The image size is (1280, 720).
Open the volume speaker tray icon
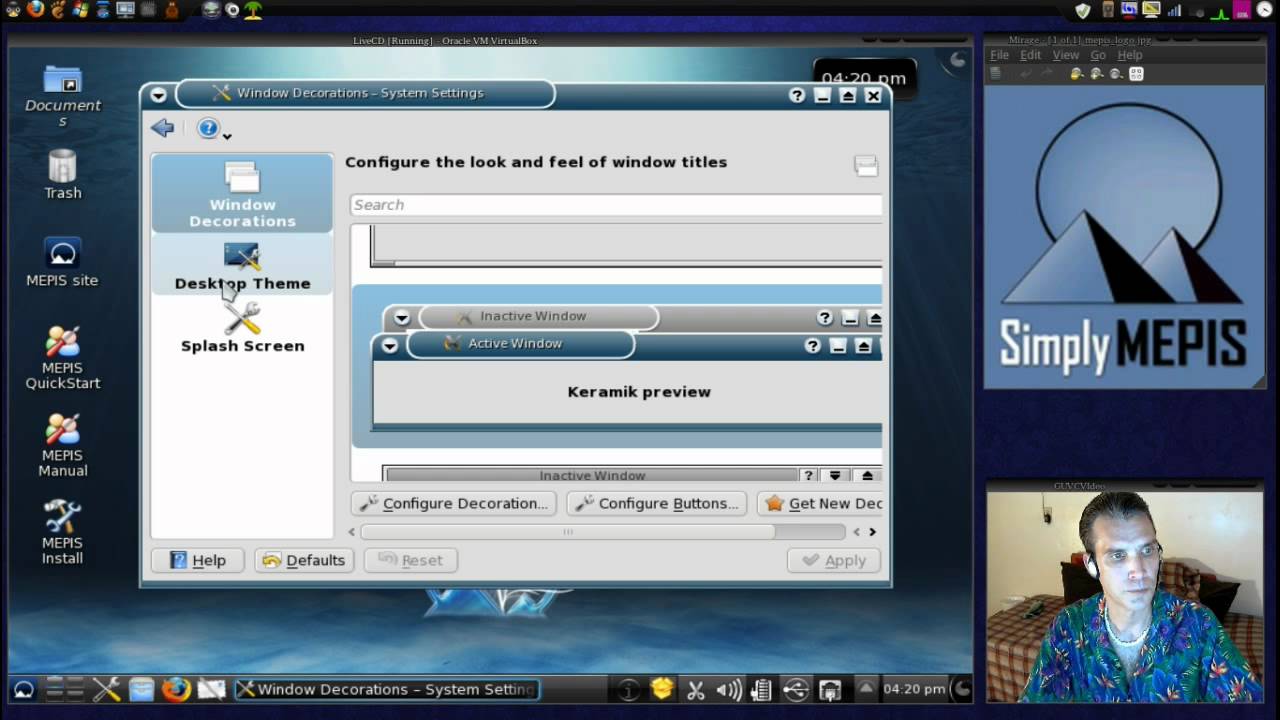click(x=729, y=690)
